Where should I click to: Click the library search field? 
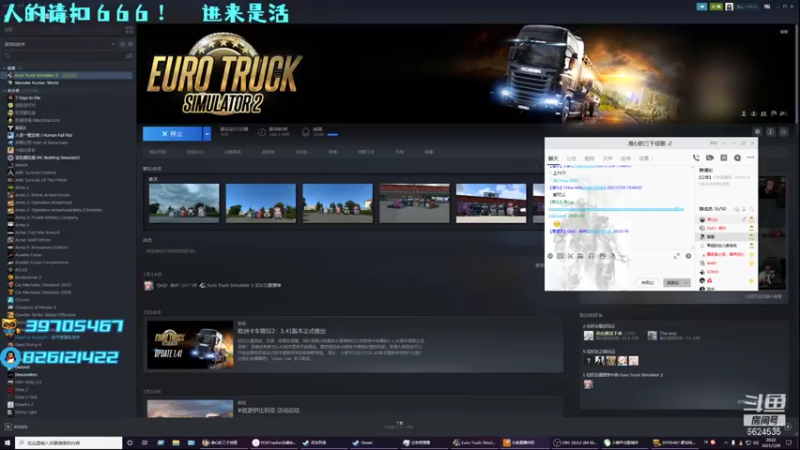coord(63,56)
